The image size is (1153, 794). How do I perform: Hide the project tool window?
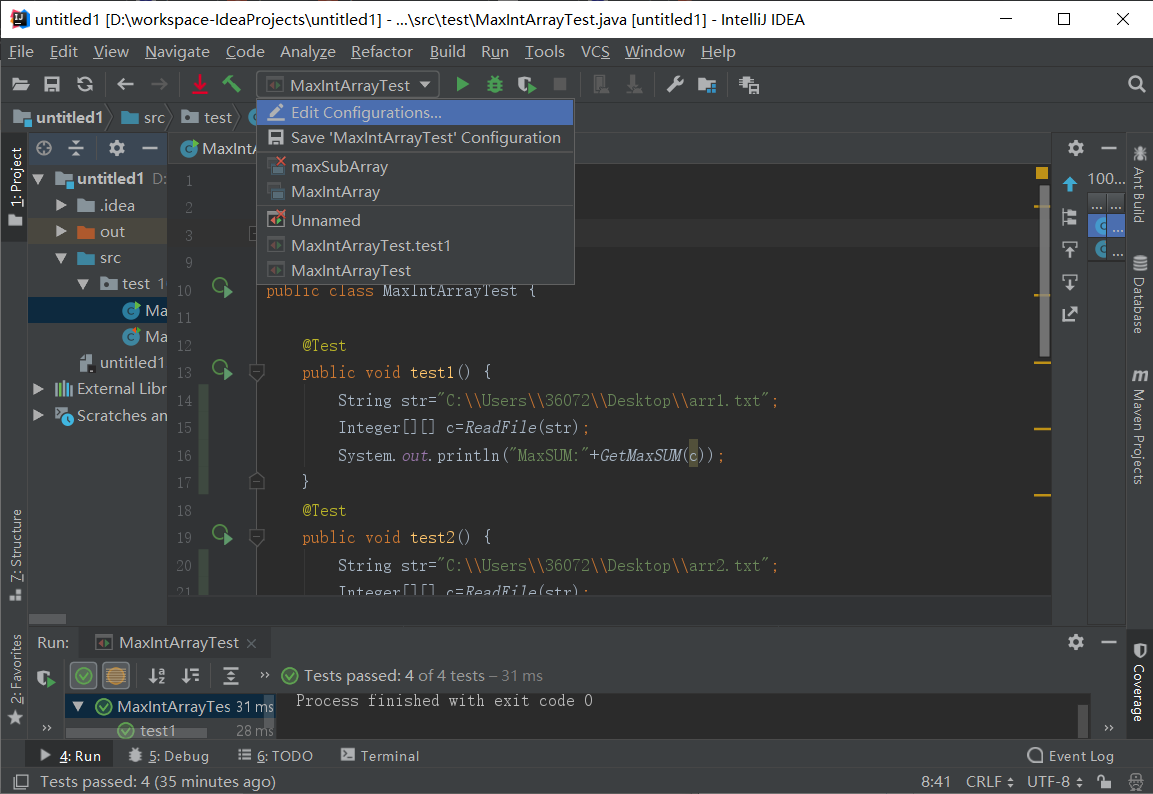tap(150, 149)
